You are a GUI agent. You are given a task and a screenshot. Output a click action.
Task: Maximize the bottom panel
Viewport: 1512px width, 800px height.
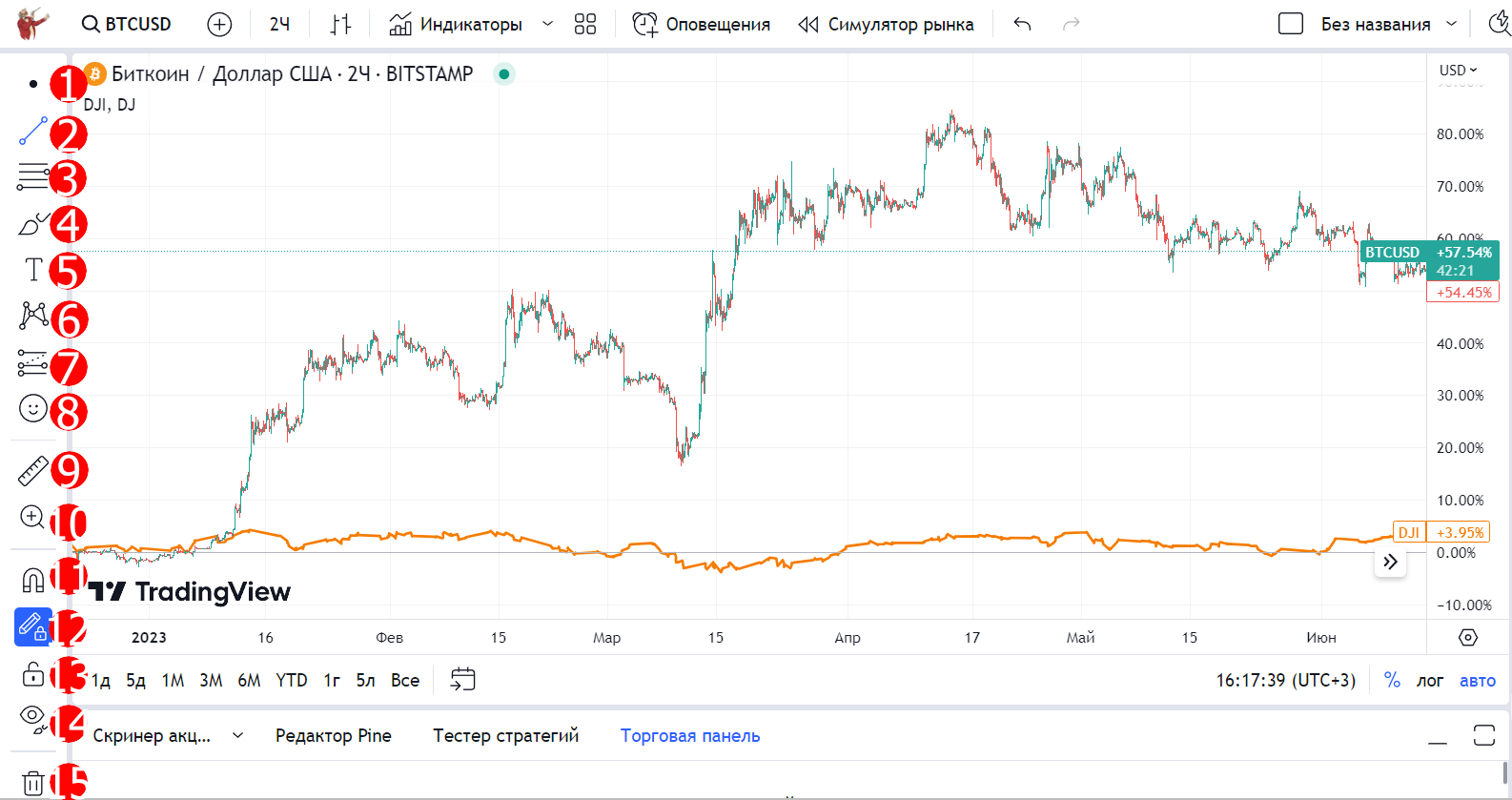(1484, 735)
